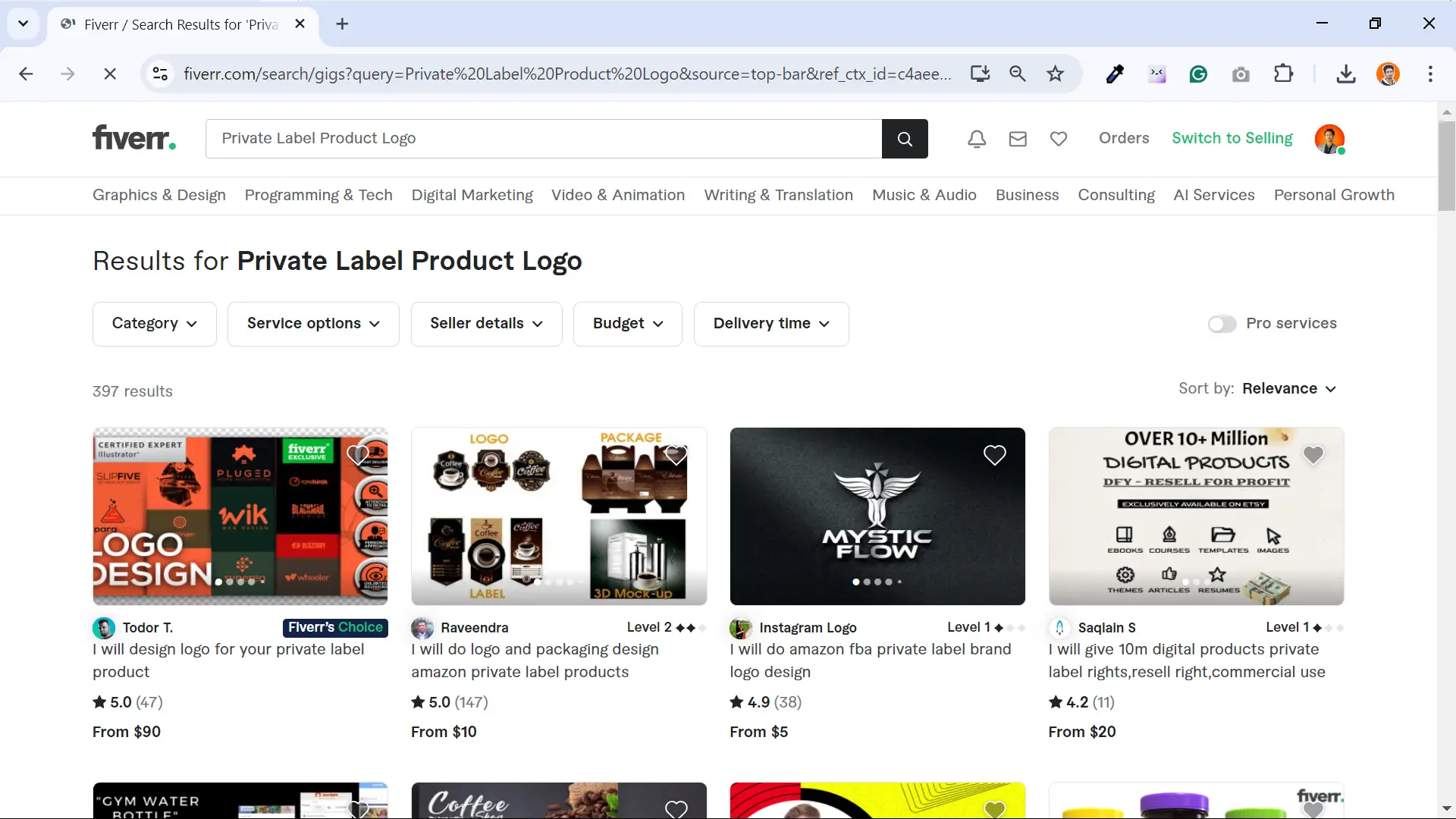Open gig 'design logo for your private label product'
This screenshot has width=1456, height=819.
[228, 661]
